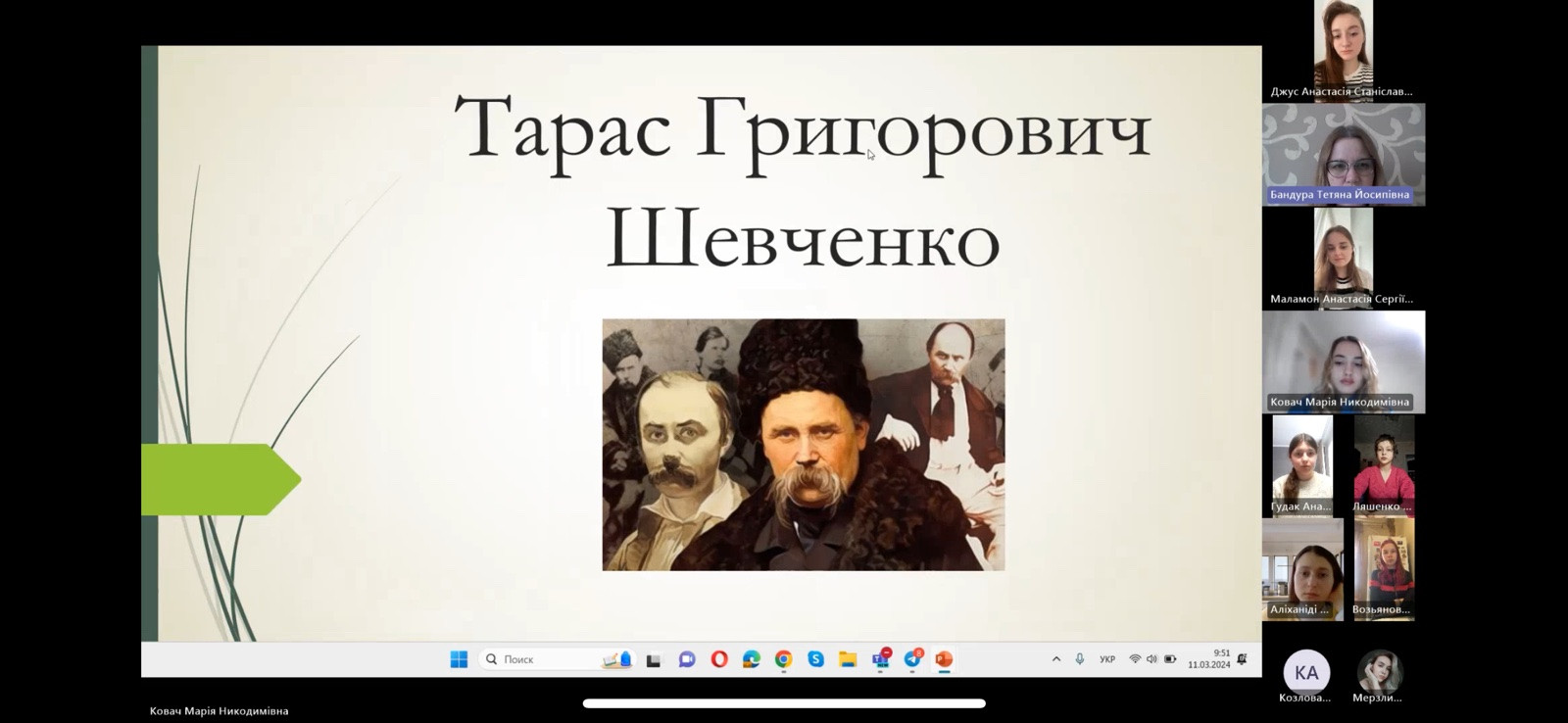
Task: Select Ковач Марія Никодимівна's video tile
Action: 1344,361
